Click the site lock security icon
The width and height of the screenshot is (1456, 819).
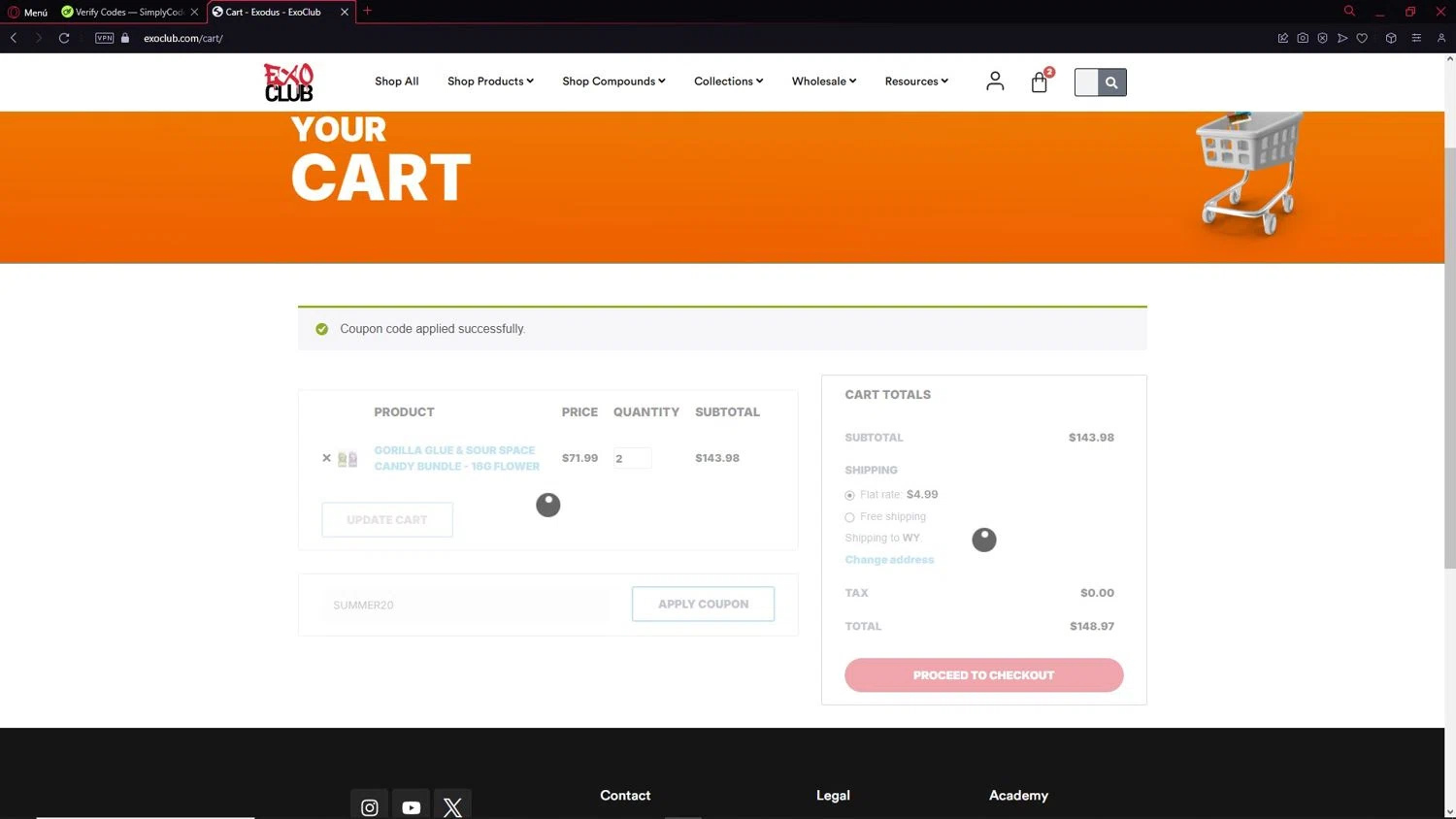[125, 38]
